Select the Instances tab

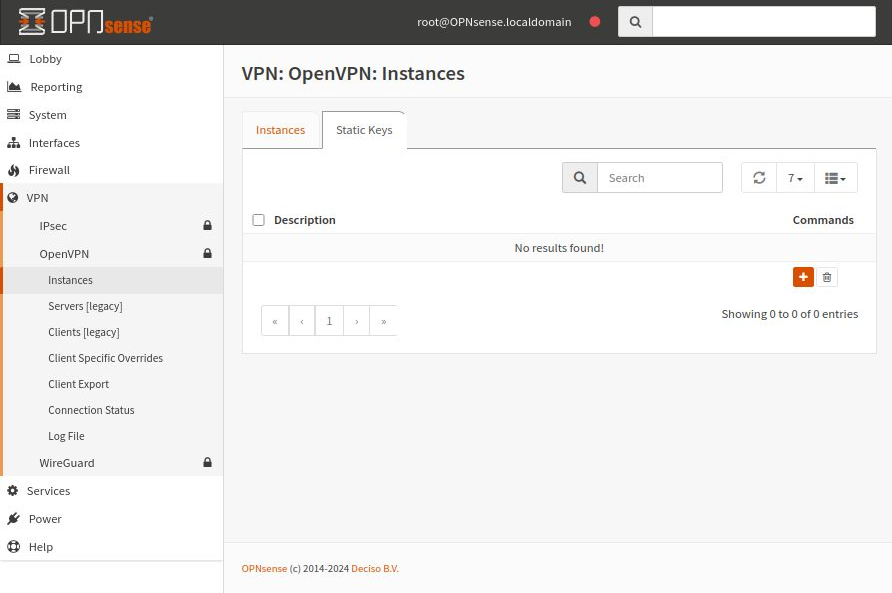pyautogui.click(x=280, y=129)
